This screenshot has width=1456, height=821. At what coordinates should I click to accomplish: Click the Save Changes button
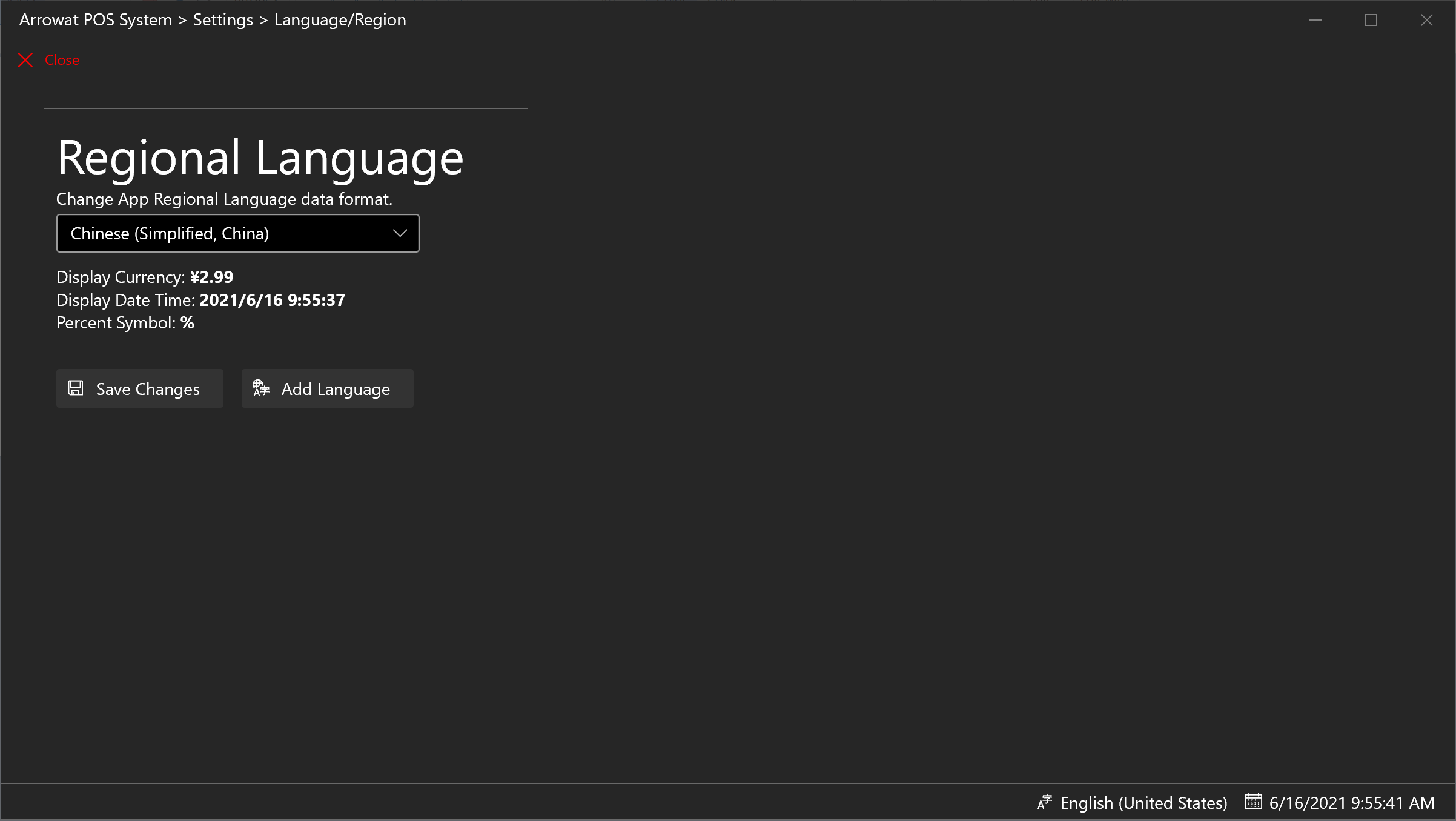[140, 388]
